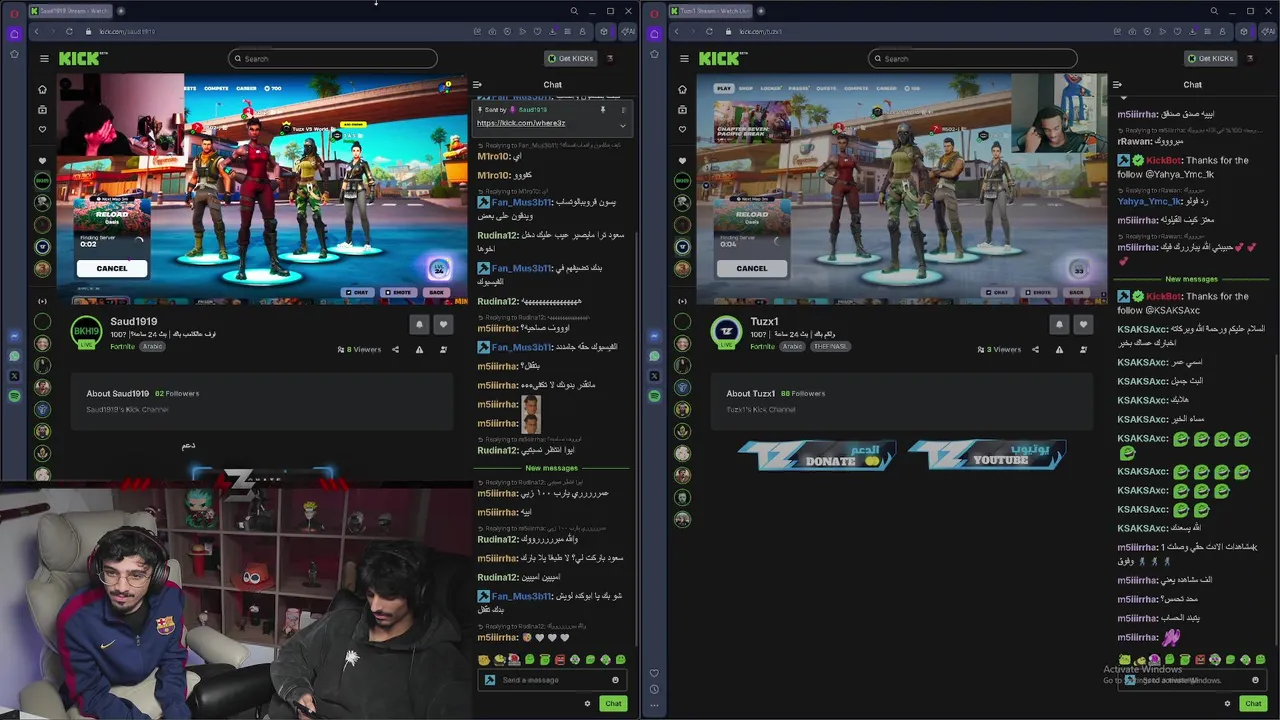Focus the Search field in right Kick window
Viewport: 1280px width, 720px height.
coord(973,58)
